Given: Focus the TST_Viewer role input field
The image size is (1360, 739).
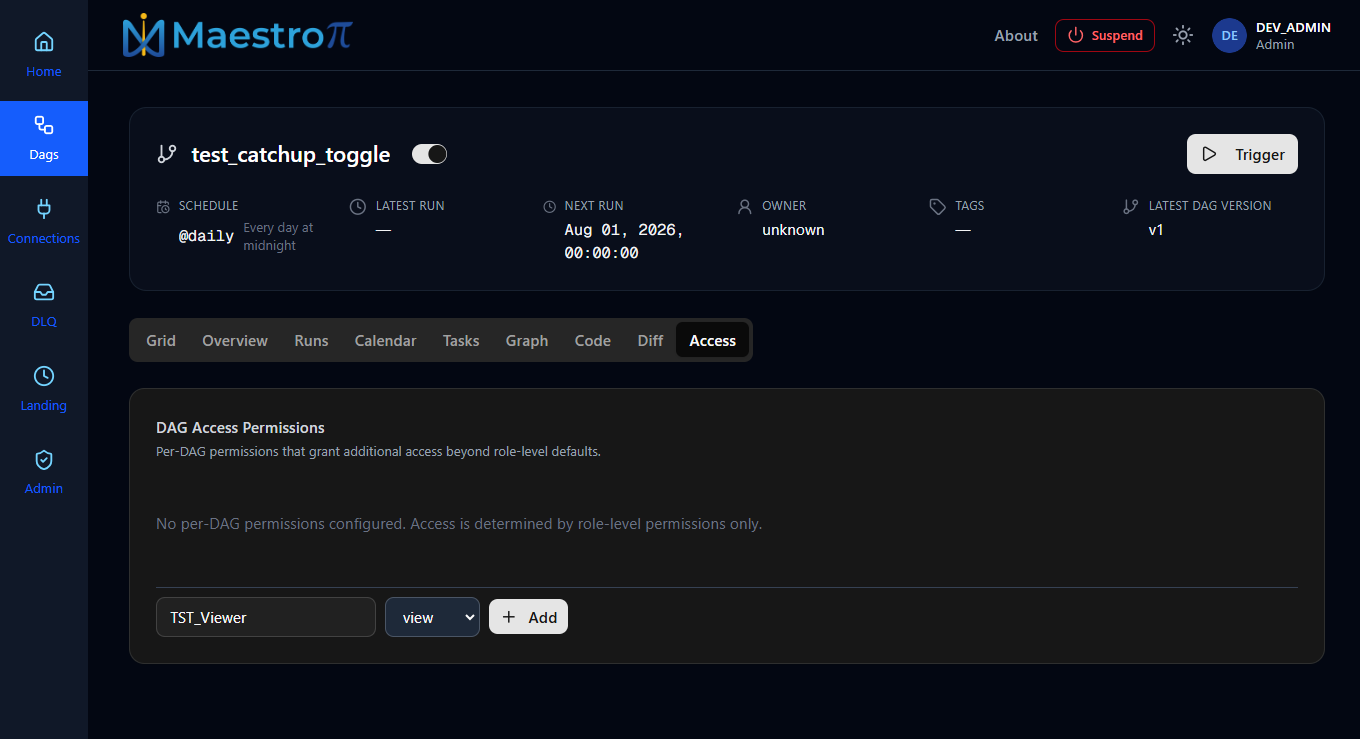Looking at the screenshot, I should pyautogui.click(x=266, y=617).
